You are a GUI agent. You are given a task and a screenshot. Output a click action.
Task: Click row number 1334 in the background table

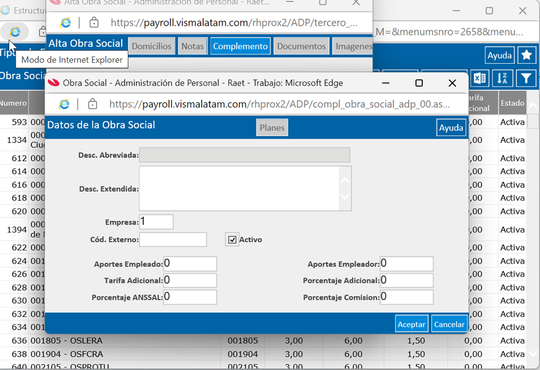(x=17, y=140)
